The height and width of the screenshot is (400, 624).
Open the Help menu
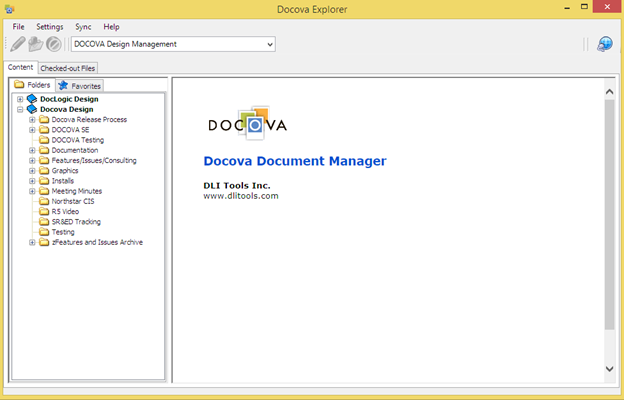[111, 27]
